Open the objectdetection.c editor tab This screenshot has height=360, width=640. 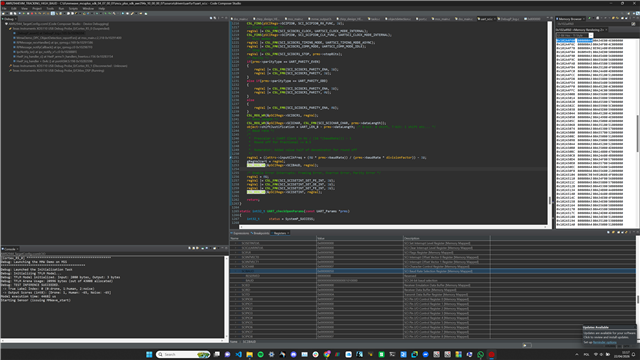click(398, 19)
